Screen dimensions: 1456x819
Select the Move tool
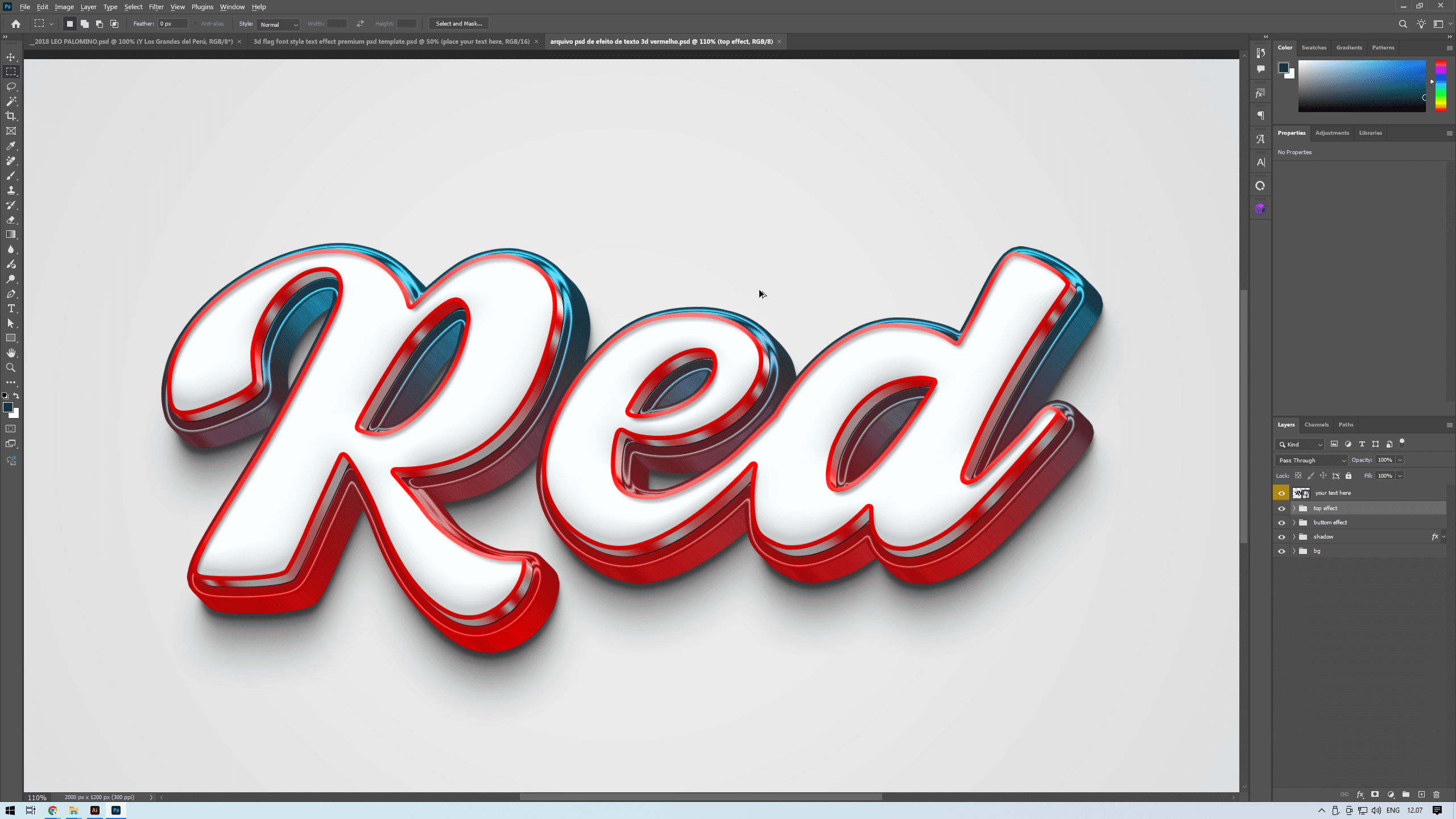click(10, 57)
